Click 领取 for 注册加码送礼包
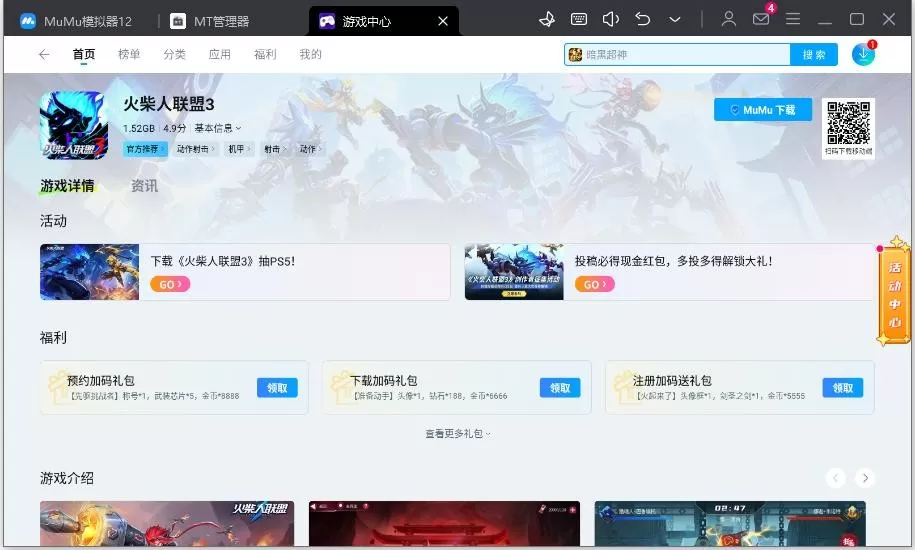The width and height of the screenshot is (915, 550). tap(843, 388)
